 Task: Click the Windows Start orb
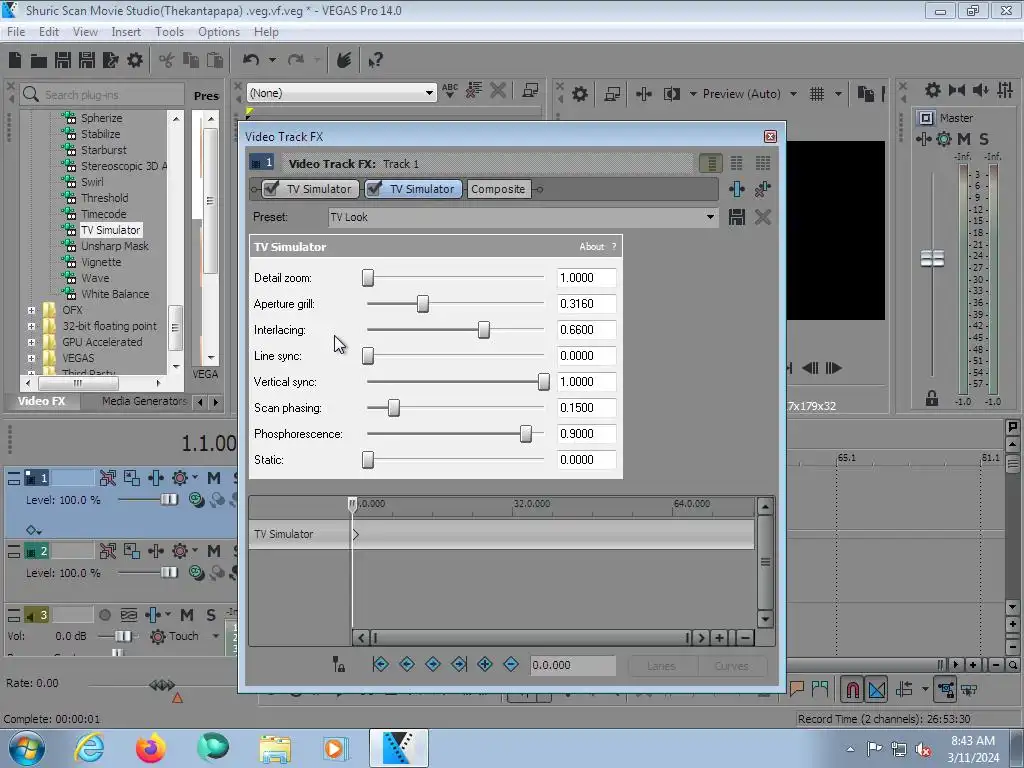tap(27, 748)
